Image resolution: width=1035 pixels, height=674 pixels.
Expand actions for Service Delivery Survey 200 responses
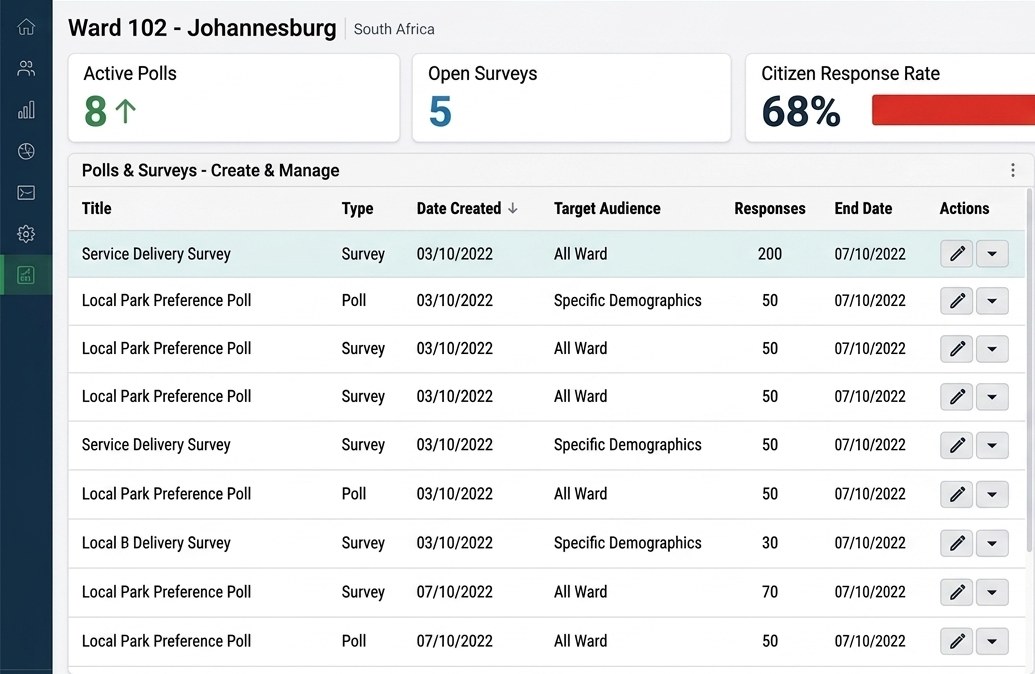[x=991, y=253]
